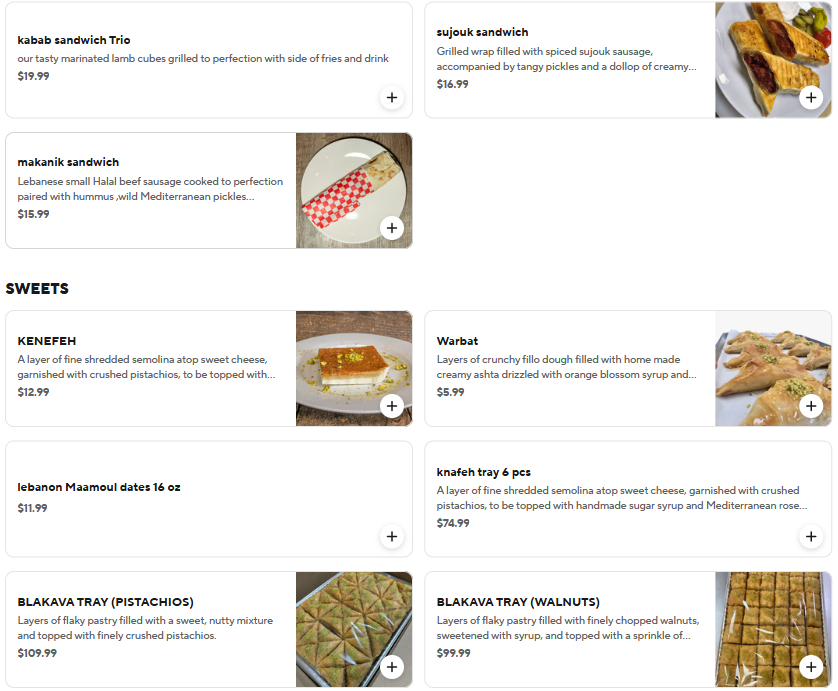Jump to the SWEETS section heading
Viewport: 838px width, 691px height.
pos(37,289)
